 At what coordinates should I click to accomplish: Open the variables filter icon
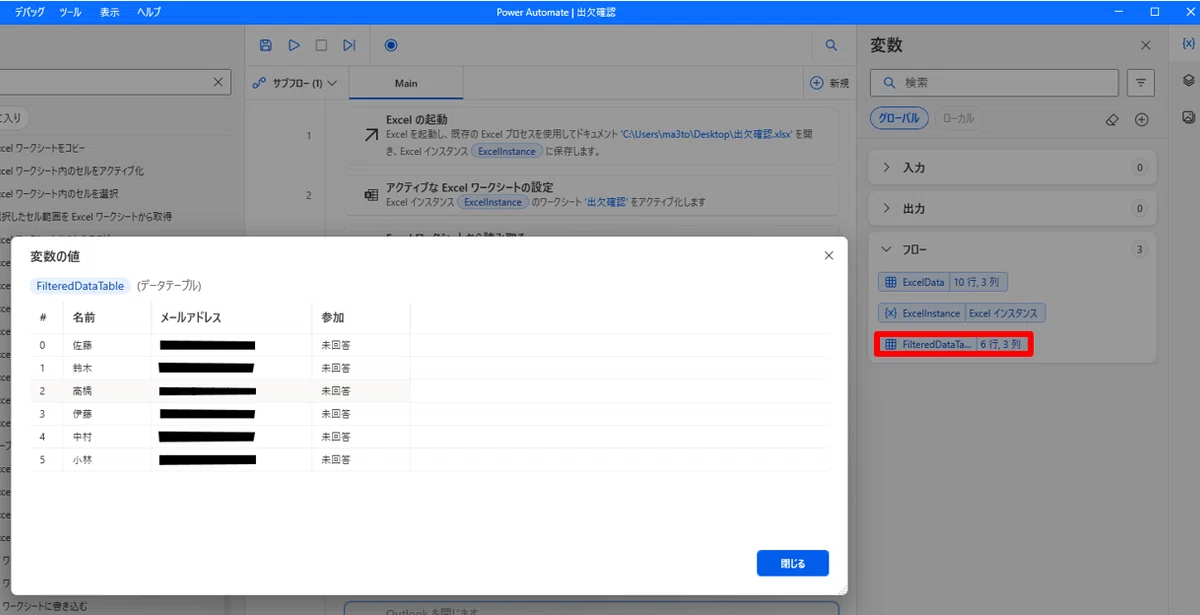(1140, 82)
